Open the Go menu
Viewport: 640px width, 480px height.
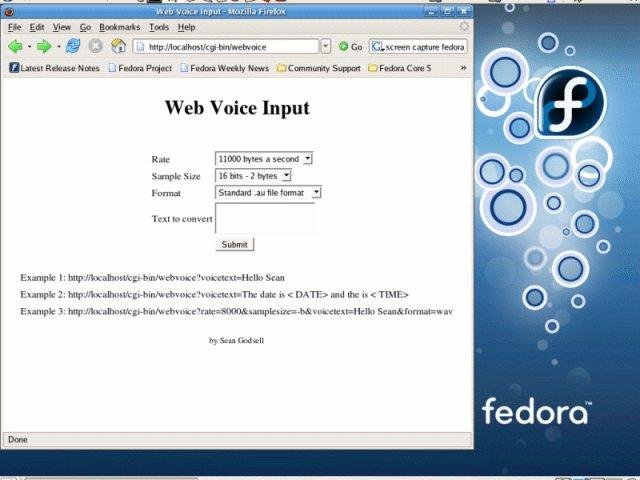pos(85,27)
